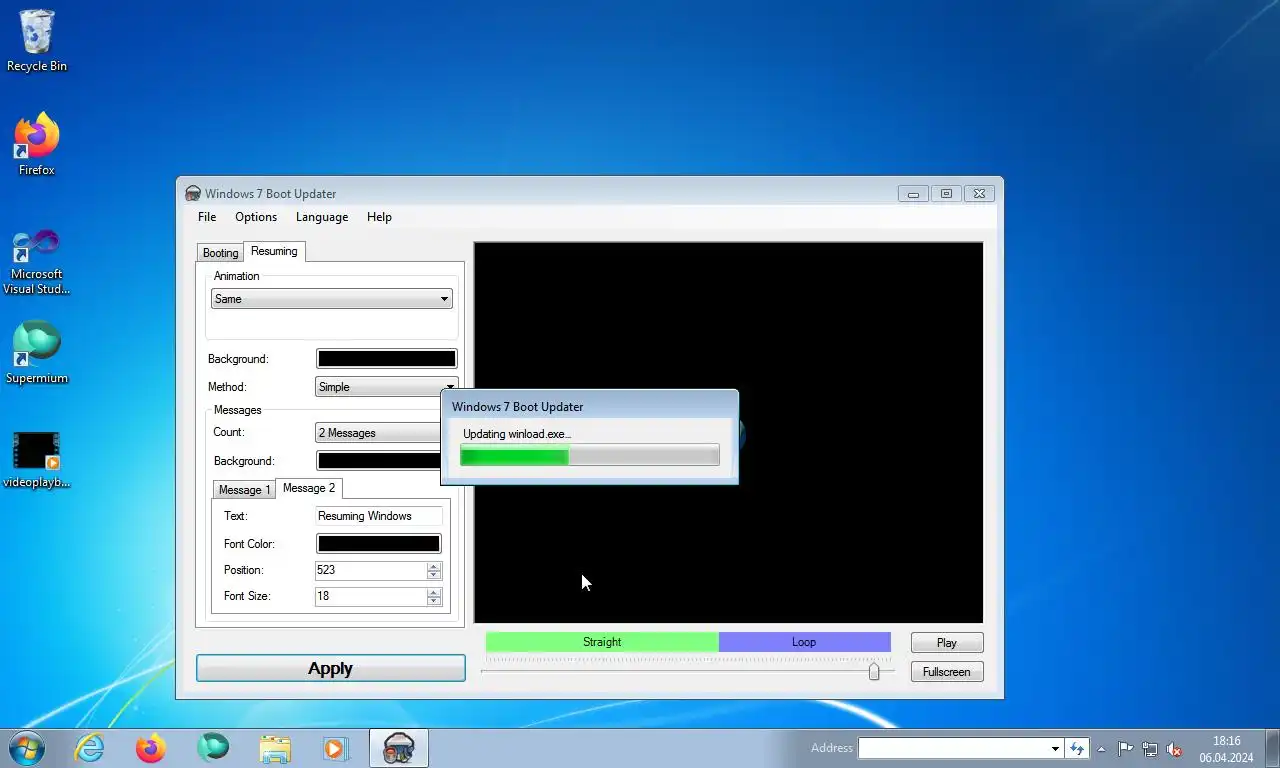Click the Position value field 523
Image resolution: width=1280 pixels, height=768 pixels.
[x=370, y=570]
